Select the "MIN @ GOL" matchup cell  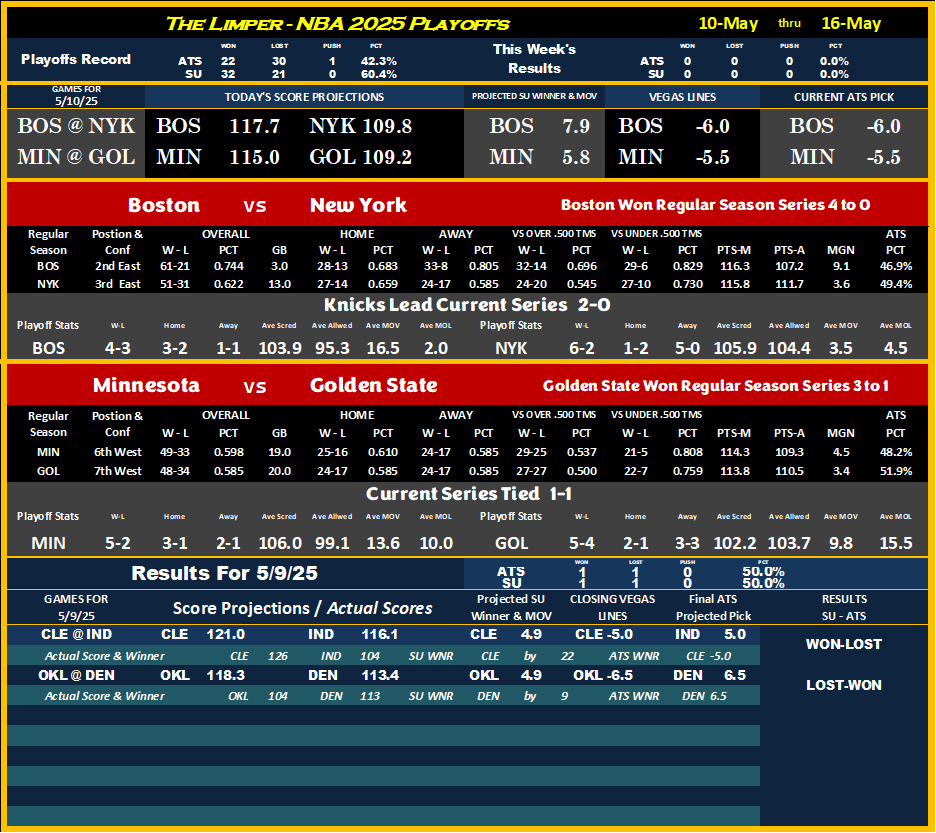(x=76, y=157)
